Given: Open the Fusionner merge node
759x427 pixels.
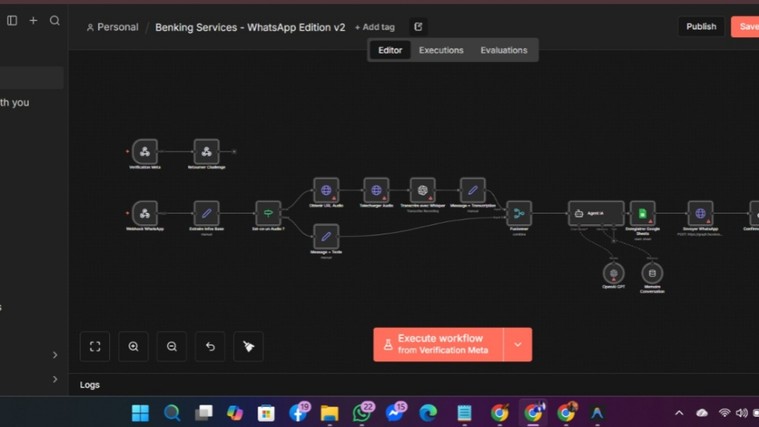Looking at the screenshot, I should coord(519,213).
